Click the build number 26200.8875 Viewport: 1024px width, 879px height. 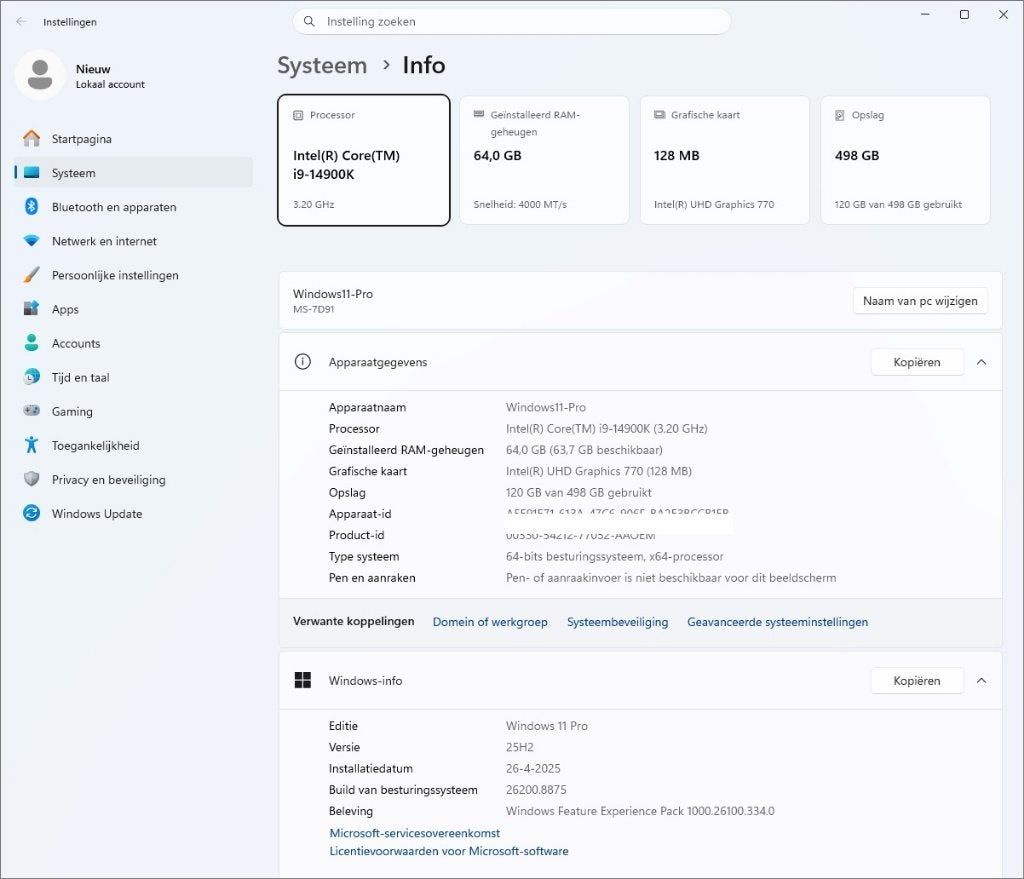tap(536, 790)
